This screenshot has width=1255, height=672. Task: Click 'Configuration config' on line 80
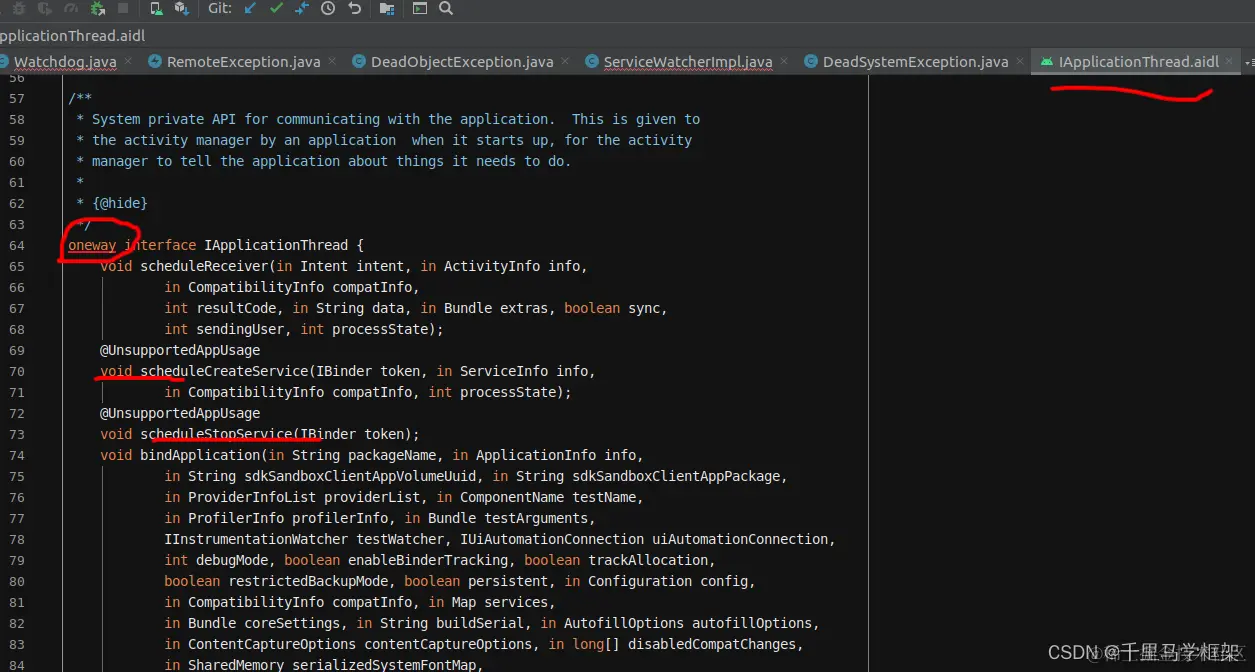coord(668,581)
